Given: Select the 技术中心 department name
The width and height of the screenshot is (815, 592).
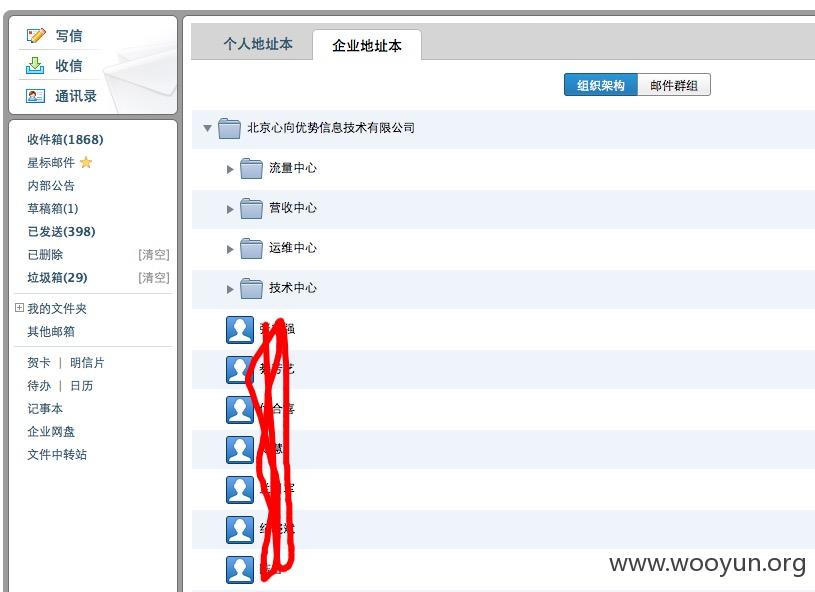Looking at the screenshot, I should click(x=293, y=288).
